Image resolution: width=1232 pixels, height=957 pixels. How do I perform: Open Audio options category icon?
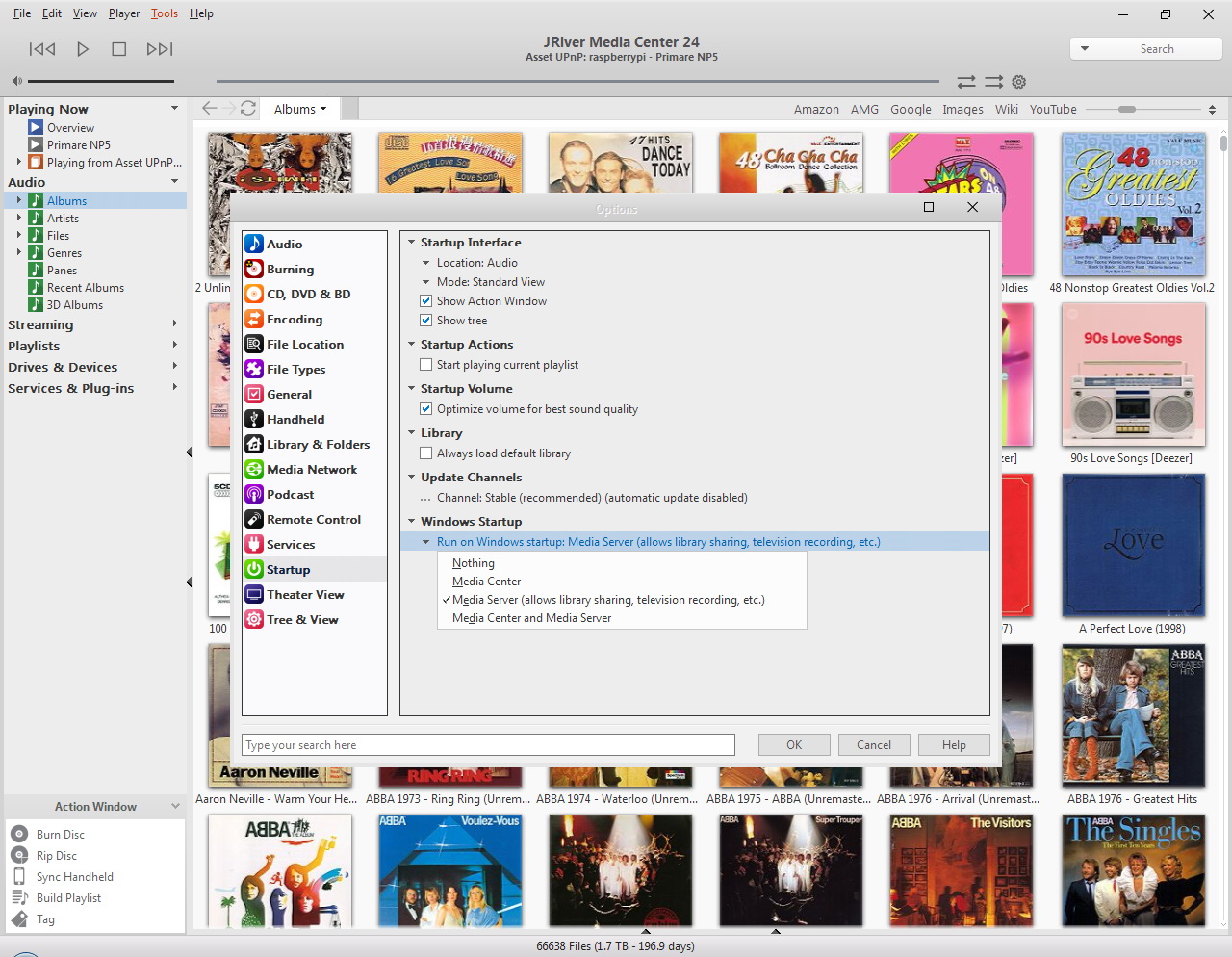(x=254, y=245)
